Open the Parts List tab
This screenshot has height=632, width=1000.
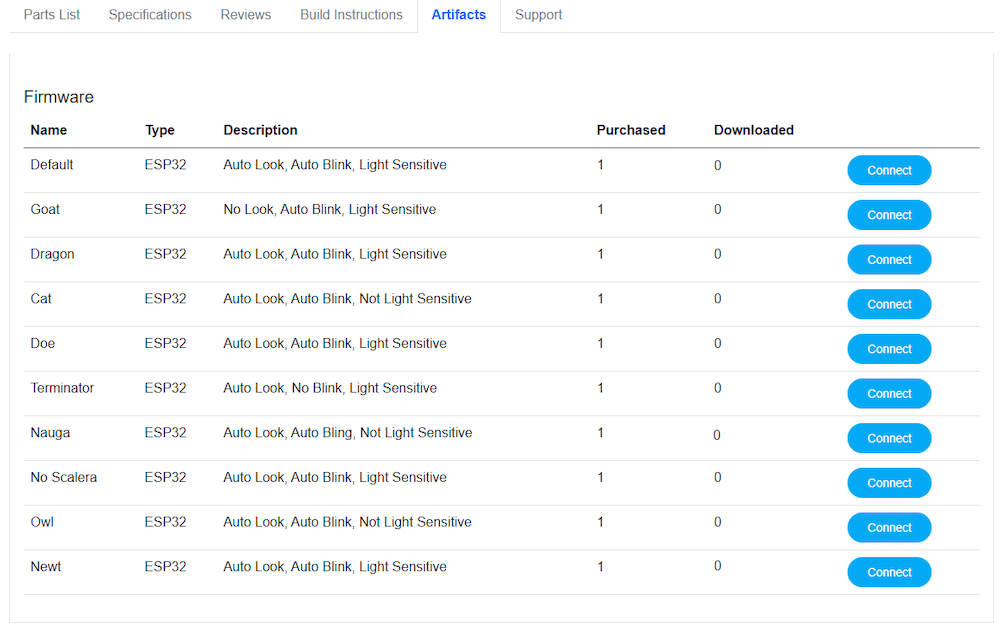point(52,15)
